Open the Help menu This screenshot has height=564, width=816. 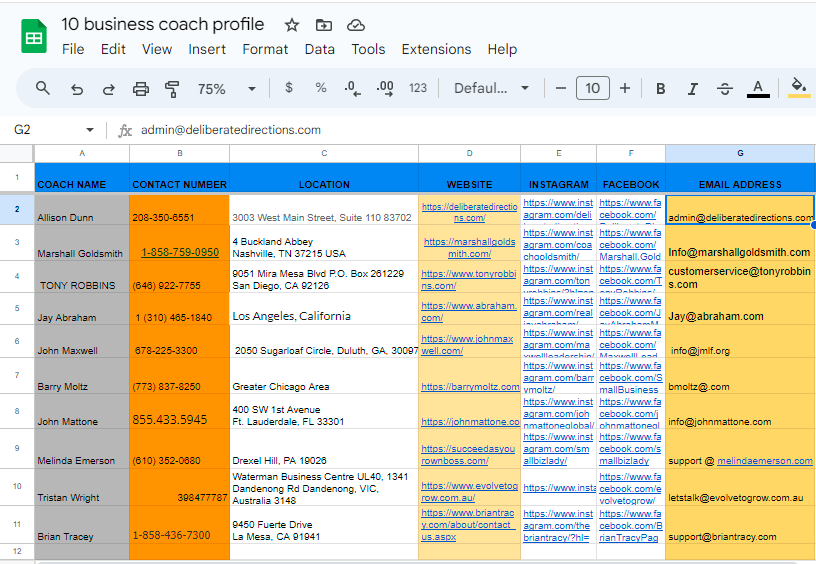point(502,49)
